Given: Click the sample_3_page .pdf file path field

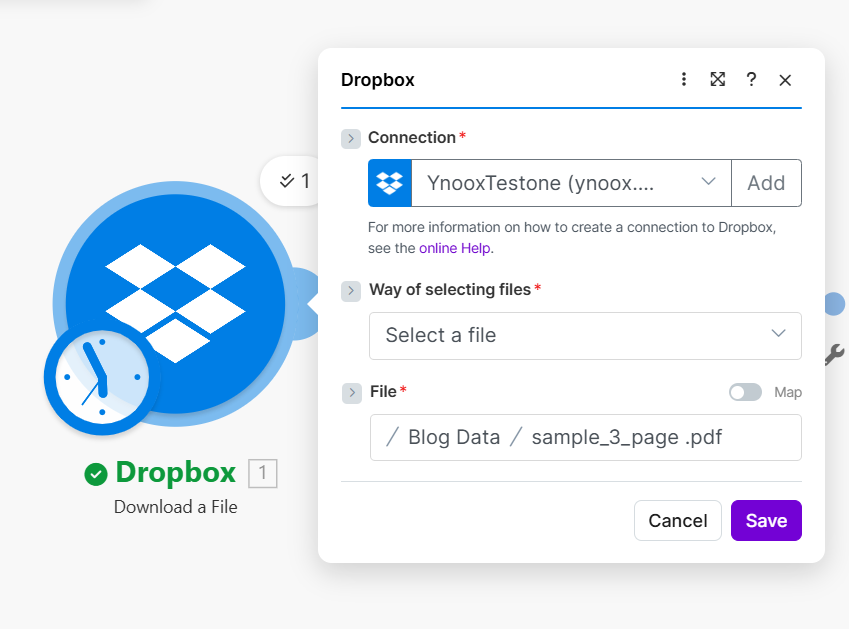Looking at the screenshot, I should point(585,438).
